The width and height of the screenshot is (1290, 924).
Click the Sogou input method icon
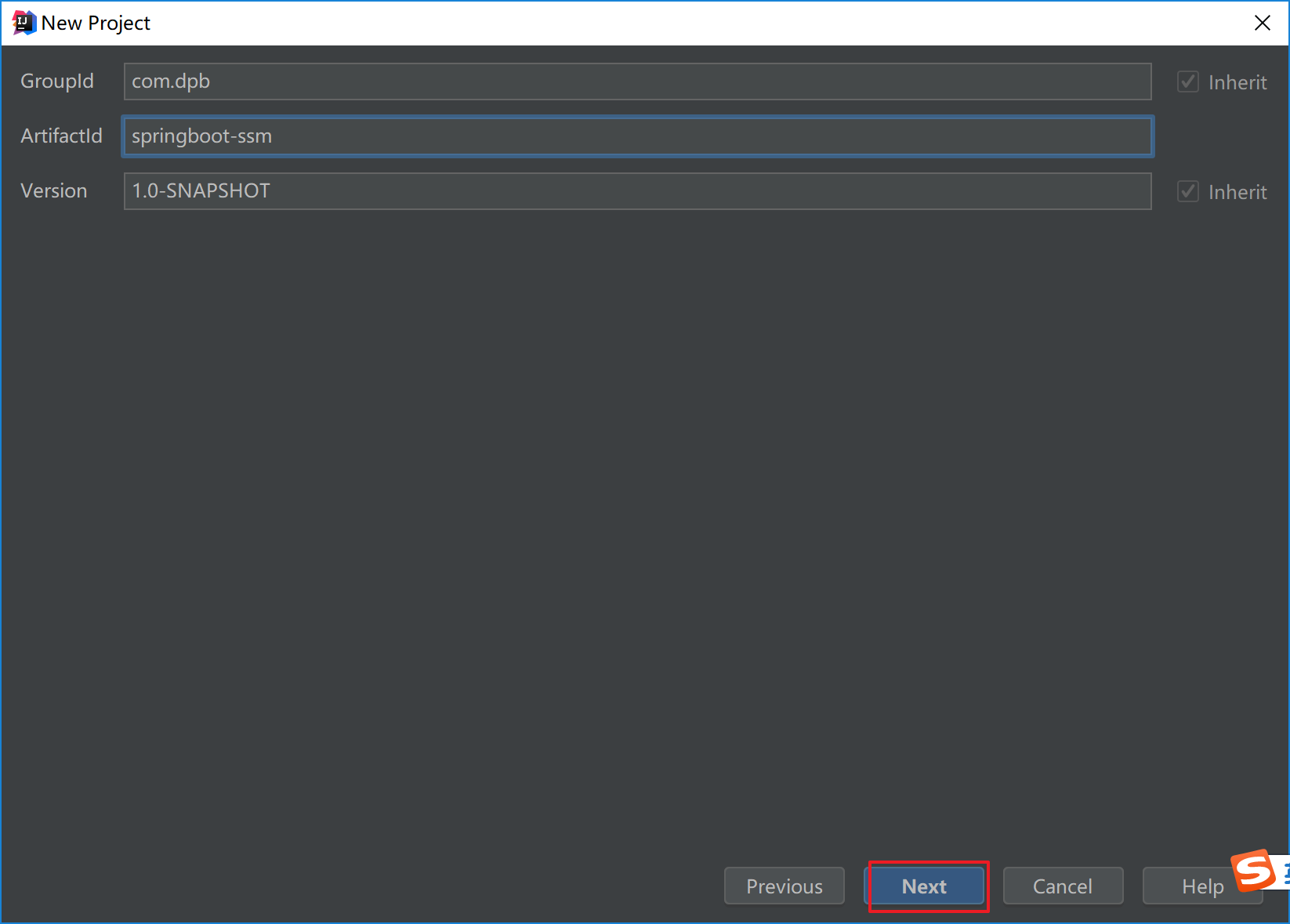point(1253,870)
